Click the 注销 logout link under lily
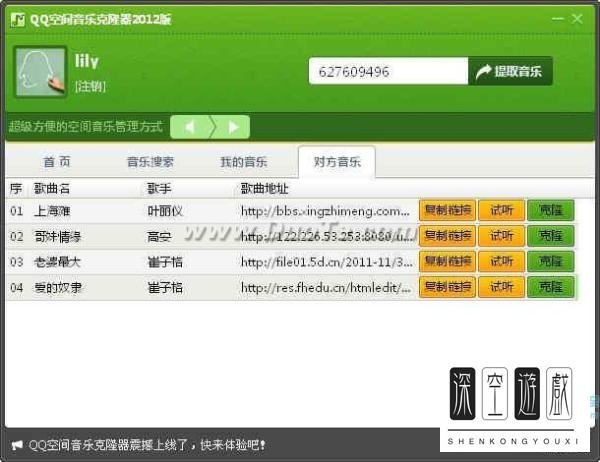Image resolution: width=600 pixels, height=462 pixels. (x=90, y=87)
